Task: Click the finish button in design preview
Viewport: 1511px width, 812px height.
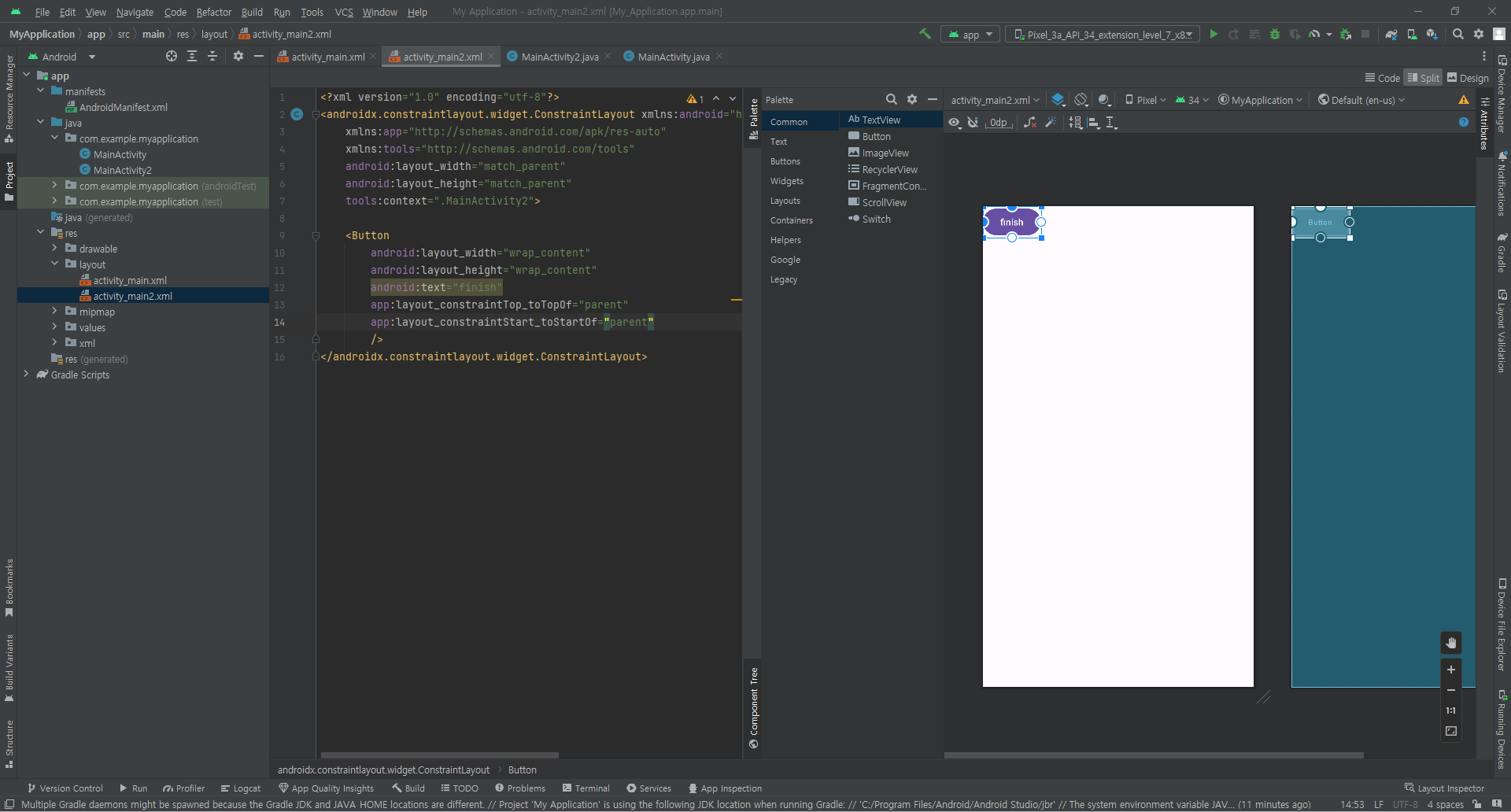Action: click(x=1011, y=223)
